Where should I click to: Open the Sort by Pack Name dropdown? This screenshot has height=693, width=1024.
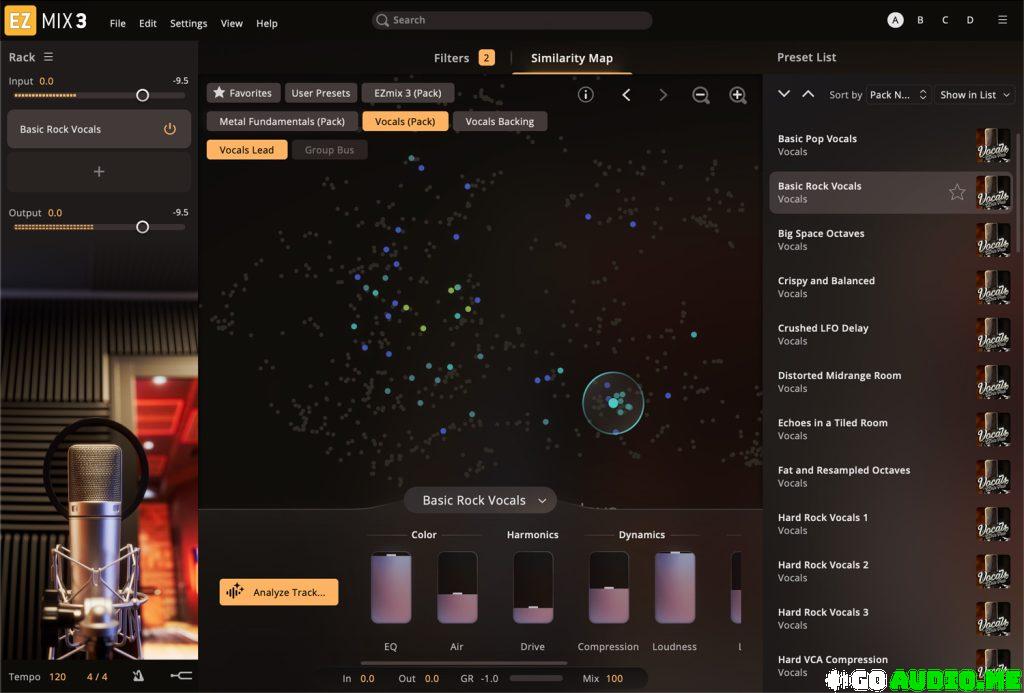point(898,95)
